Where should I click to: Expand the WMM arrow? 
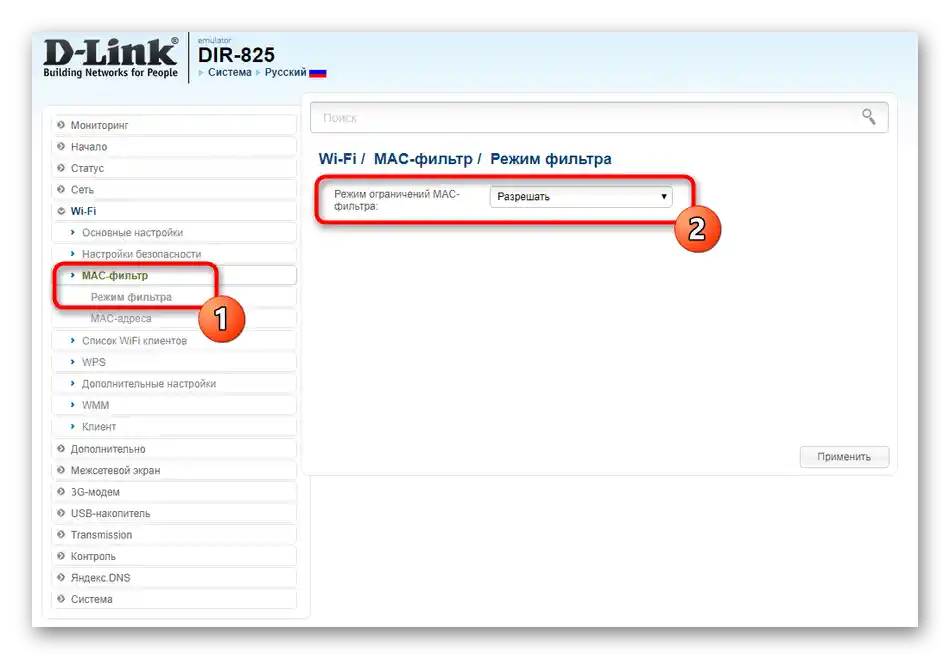click(x=73, y=405)
